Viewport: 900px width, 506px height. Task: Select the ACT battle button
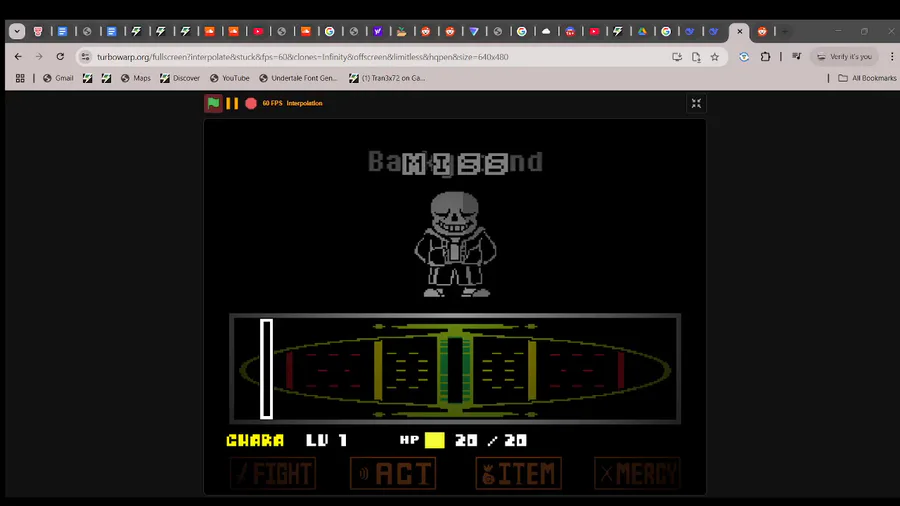coord(393,473)
